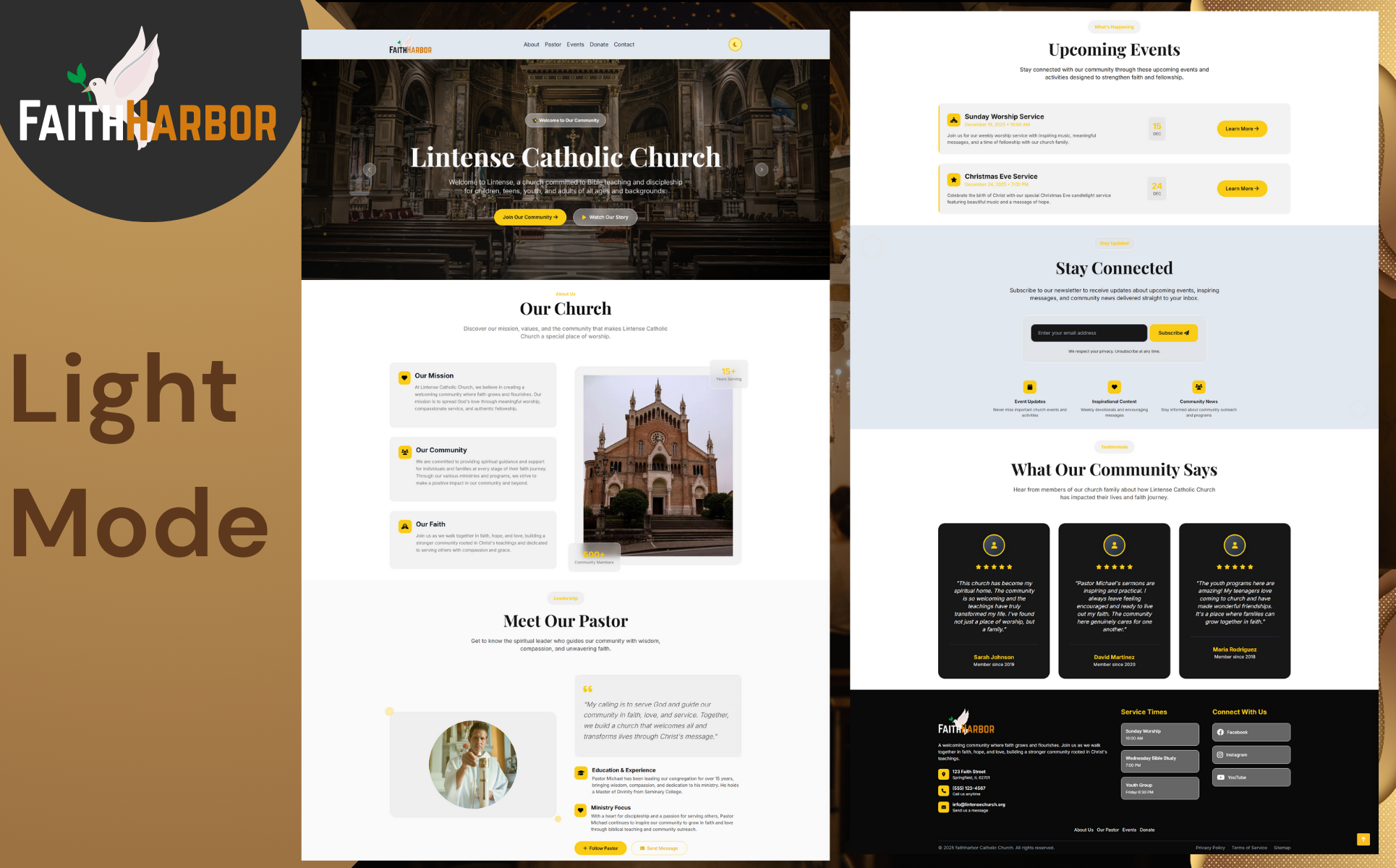Open the Donate menu item

pyautogui.click(x=598, y=45)
